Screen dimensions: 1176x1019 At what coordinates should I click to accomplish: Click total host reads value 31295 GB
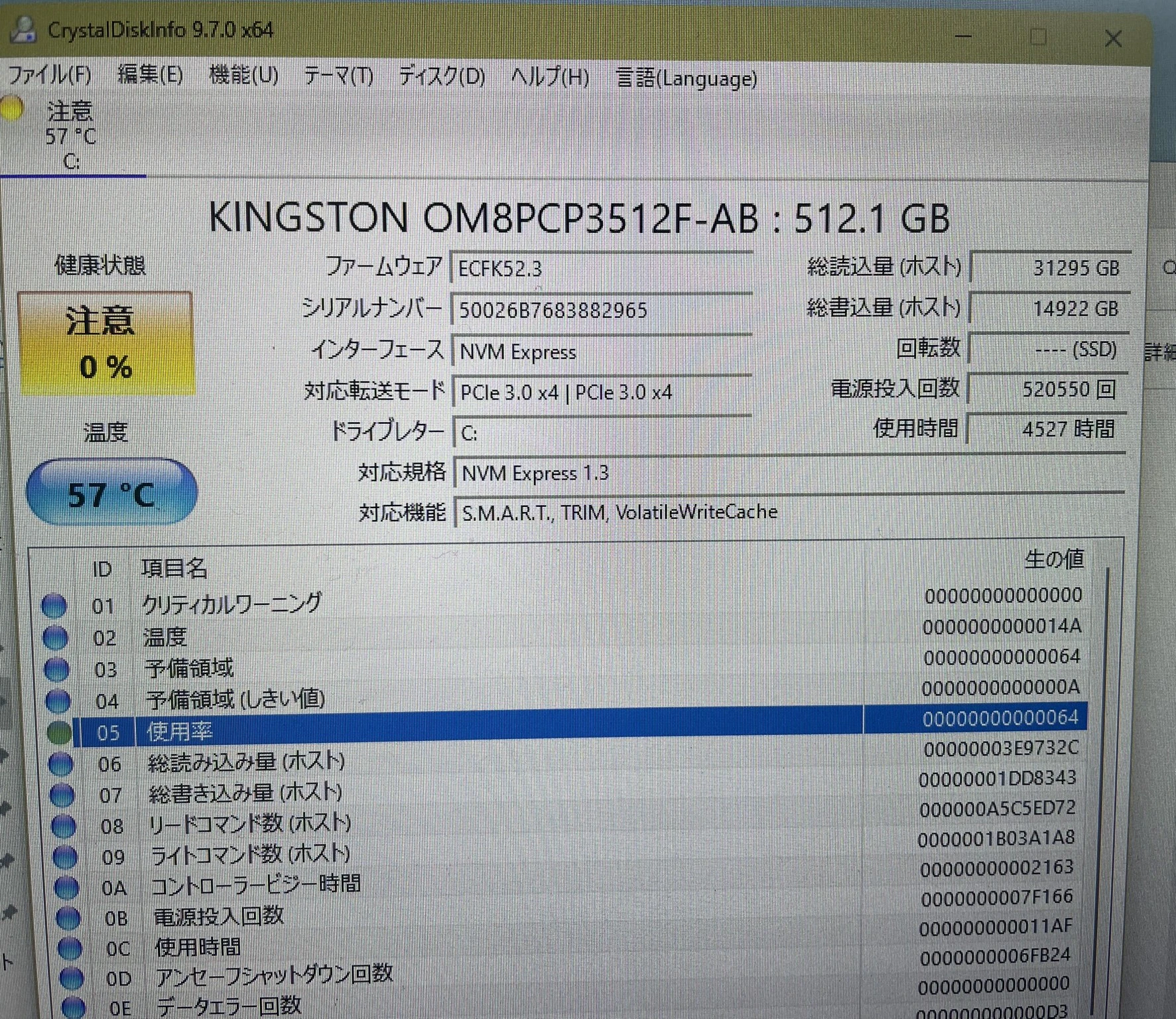tap(1050, 268)
